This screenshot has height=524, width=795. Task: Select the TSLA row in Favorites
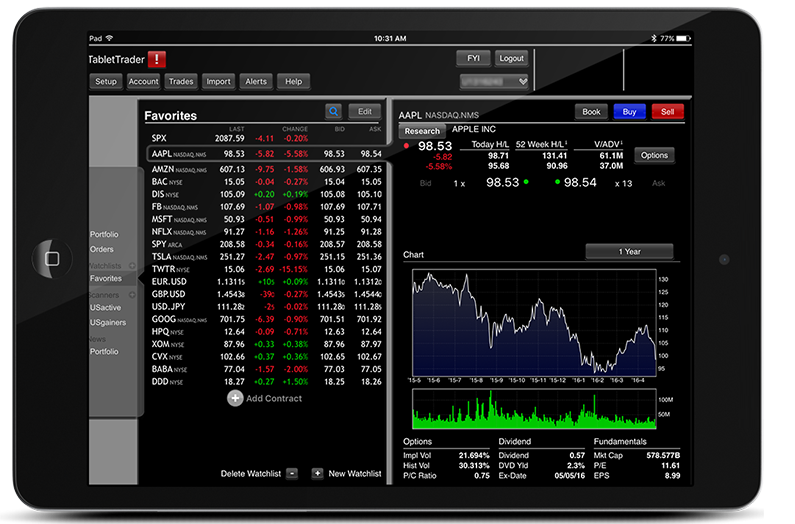click(x=266, y=257)
